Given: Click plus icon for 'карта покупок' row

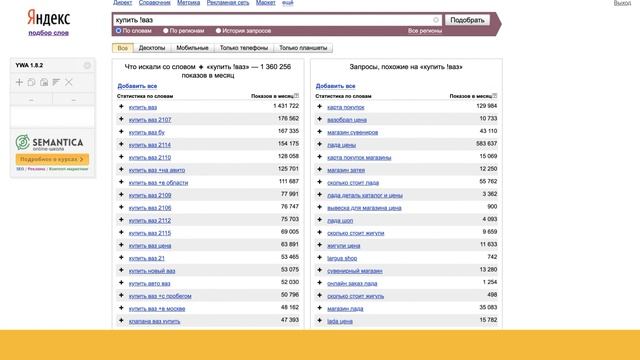Looking at the screenshot, I should (x=320, y=107).
